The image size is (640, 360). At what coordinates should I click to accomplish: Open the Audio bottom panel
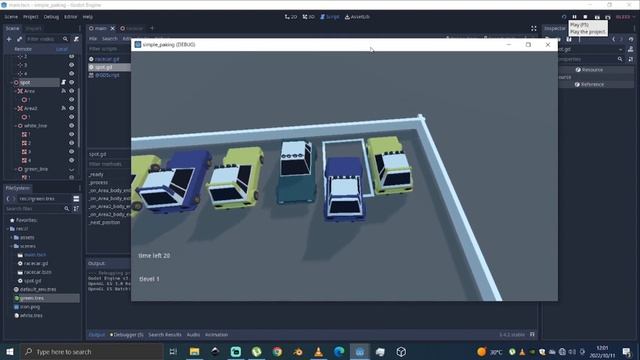pos(193,335)
